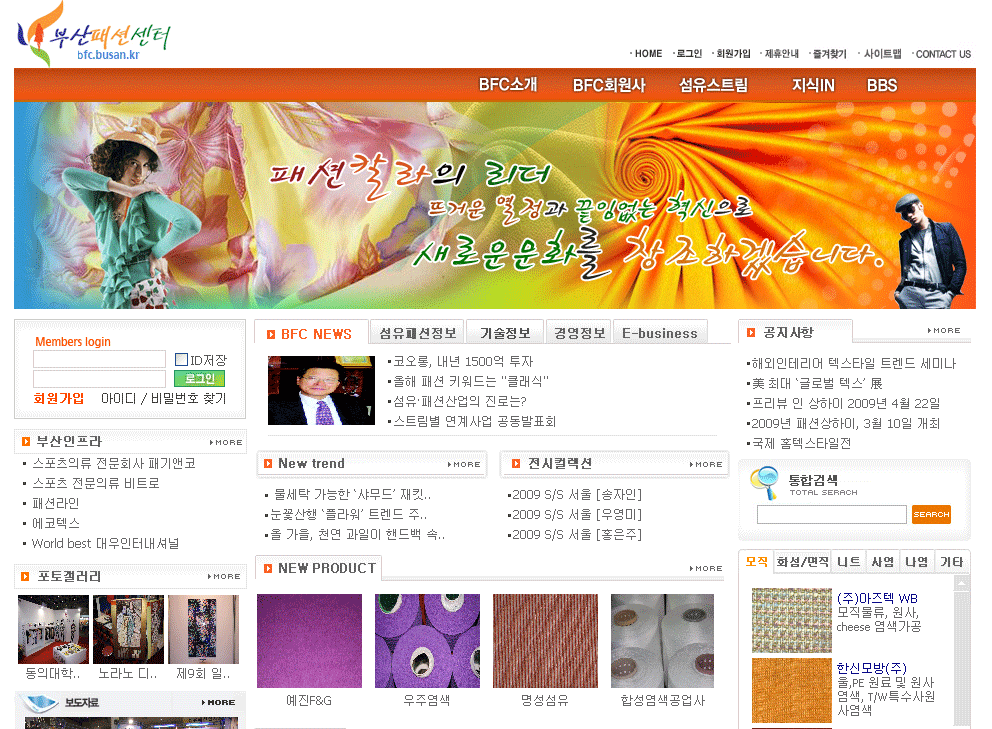Viewport: 992px width, 729px height.
Task: Click the 회원가입 link under login
Action: point(59,398)
